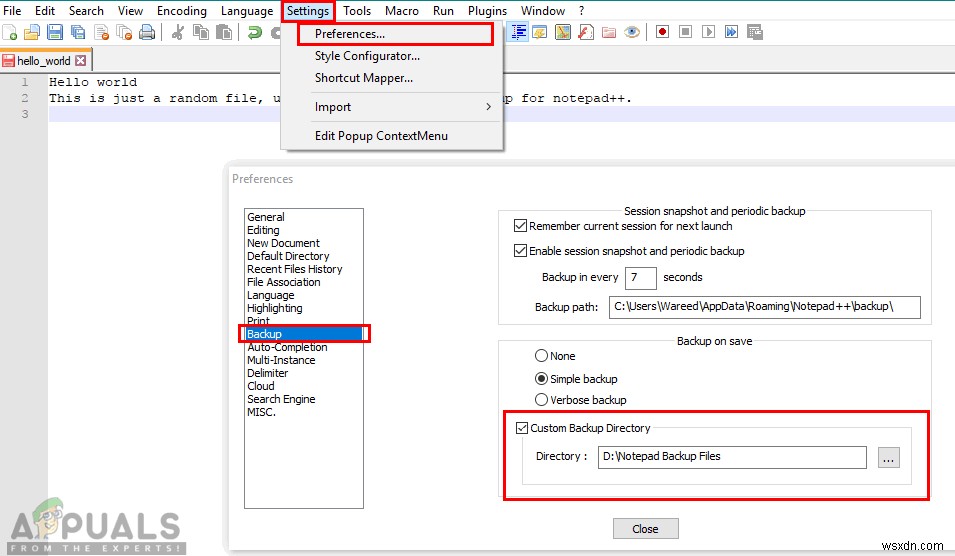This screenshot has height=556, width=955.
Task: Open the Tools menu
Action: (x=357, y=11)
